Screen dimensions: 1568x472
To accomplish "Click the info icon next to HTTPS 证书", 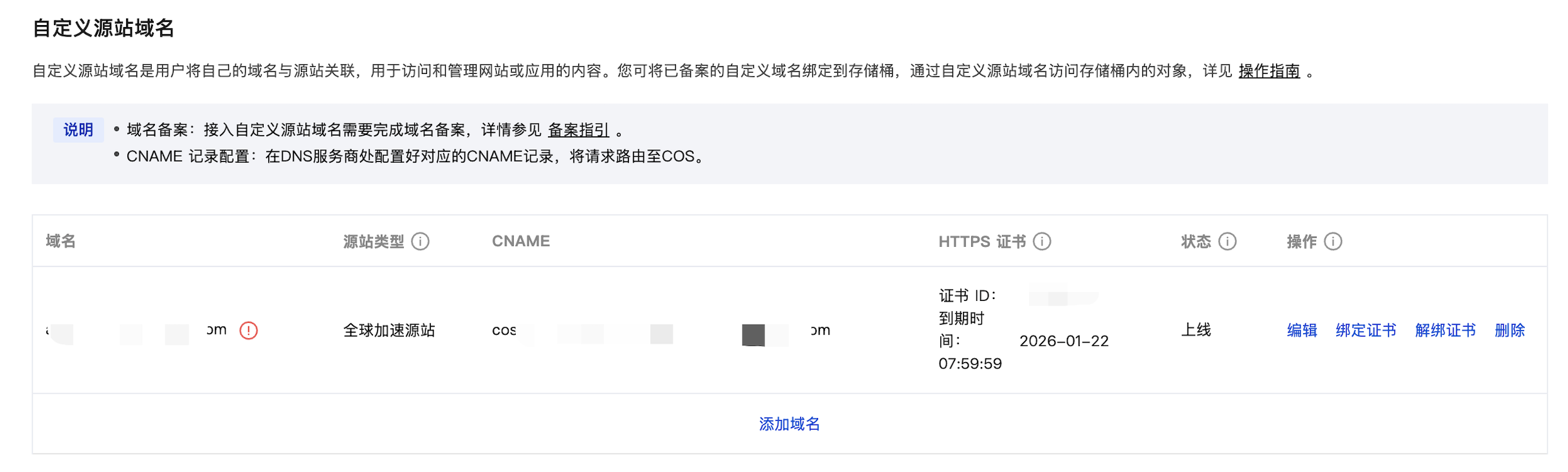I will [1042, 242].
